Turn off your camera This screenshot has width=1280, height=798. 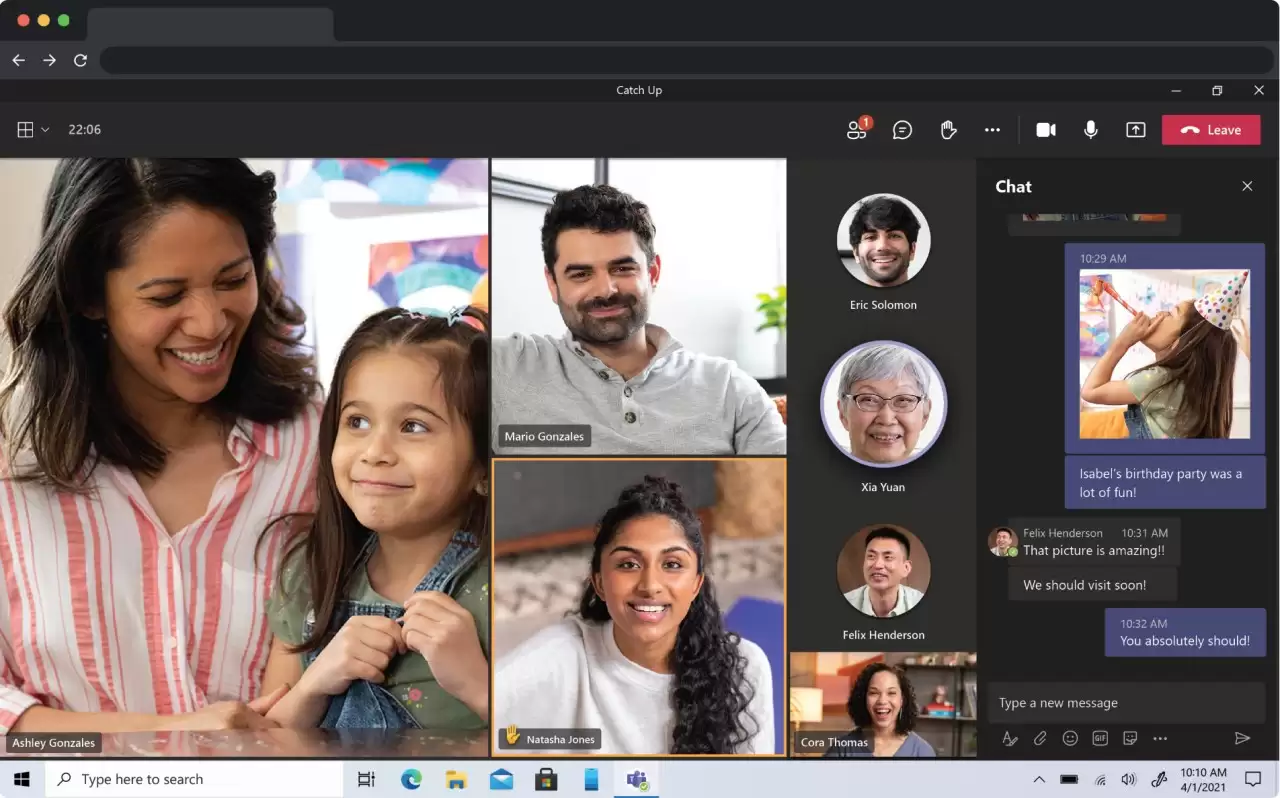(1045, 129)
